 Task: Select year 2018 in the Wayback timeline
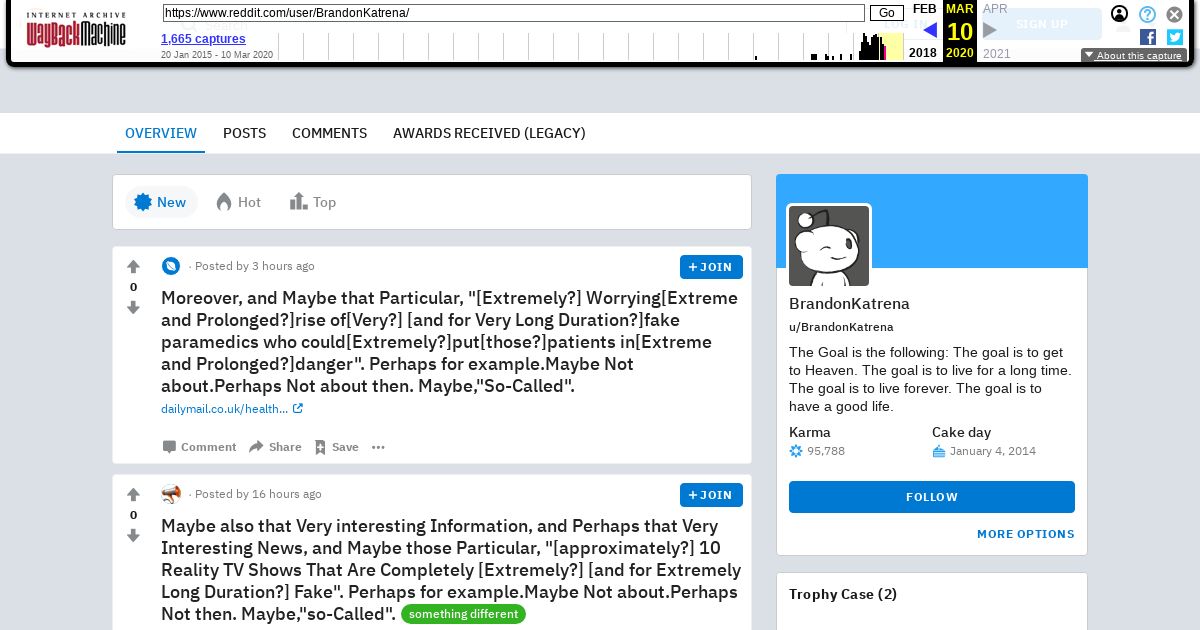922,53
